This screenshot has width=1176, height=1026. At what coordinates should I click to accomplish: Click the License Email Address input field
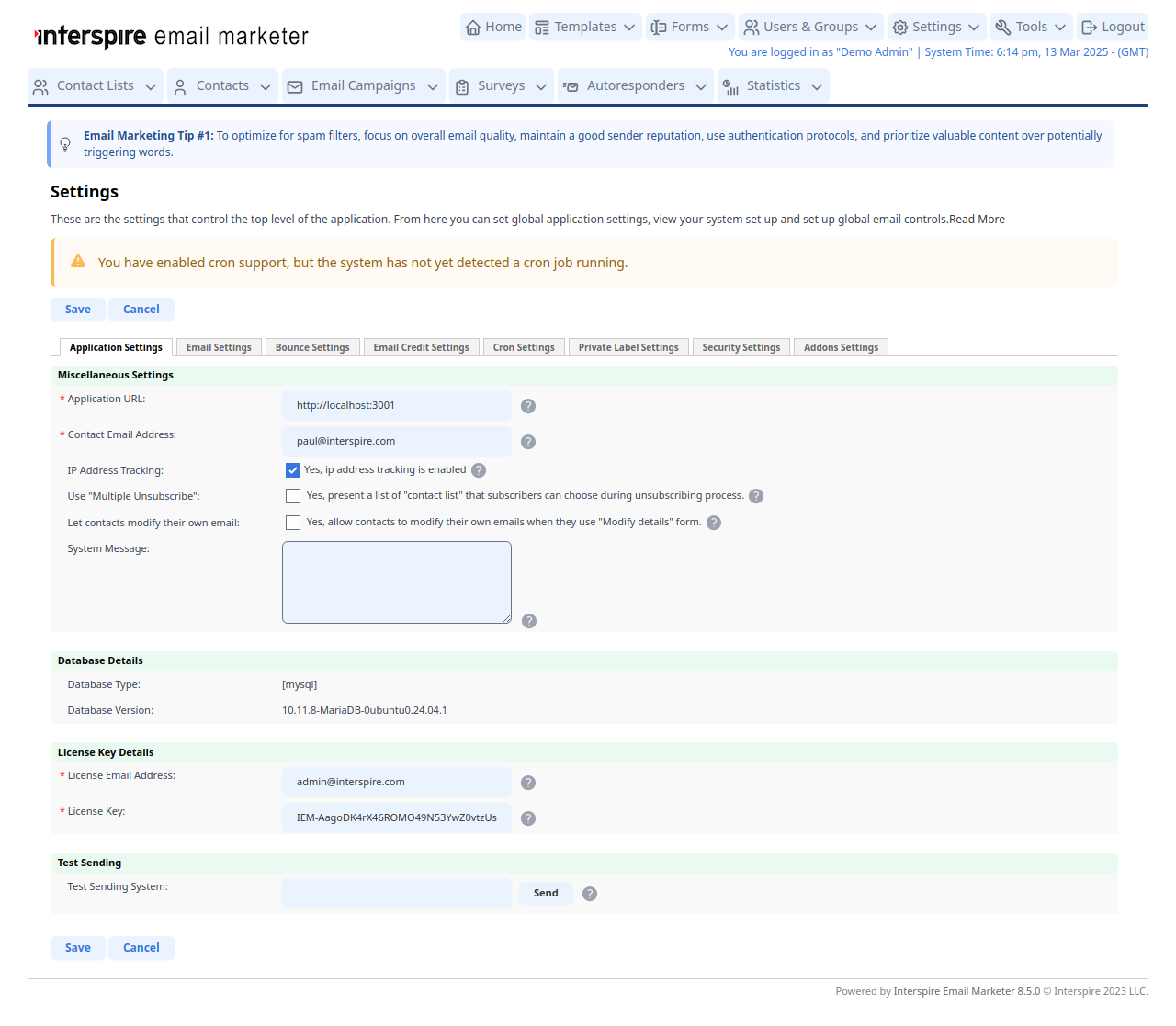tap(397, 782)
